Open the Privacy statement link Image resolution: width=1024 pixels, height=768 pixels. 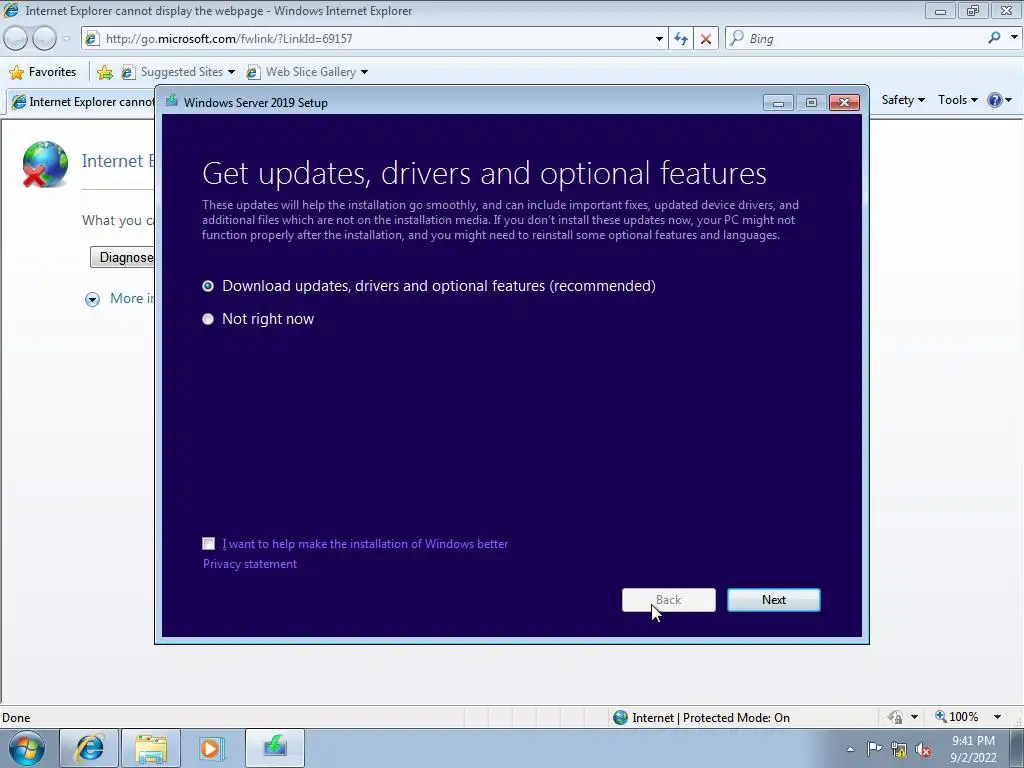pyautogui.click(x=249, y=564)
